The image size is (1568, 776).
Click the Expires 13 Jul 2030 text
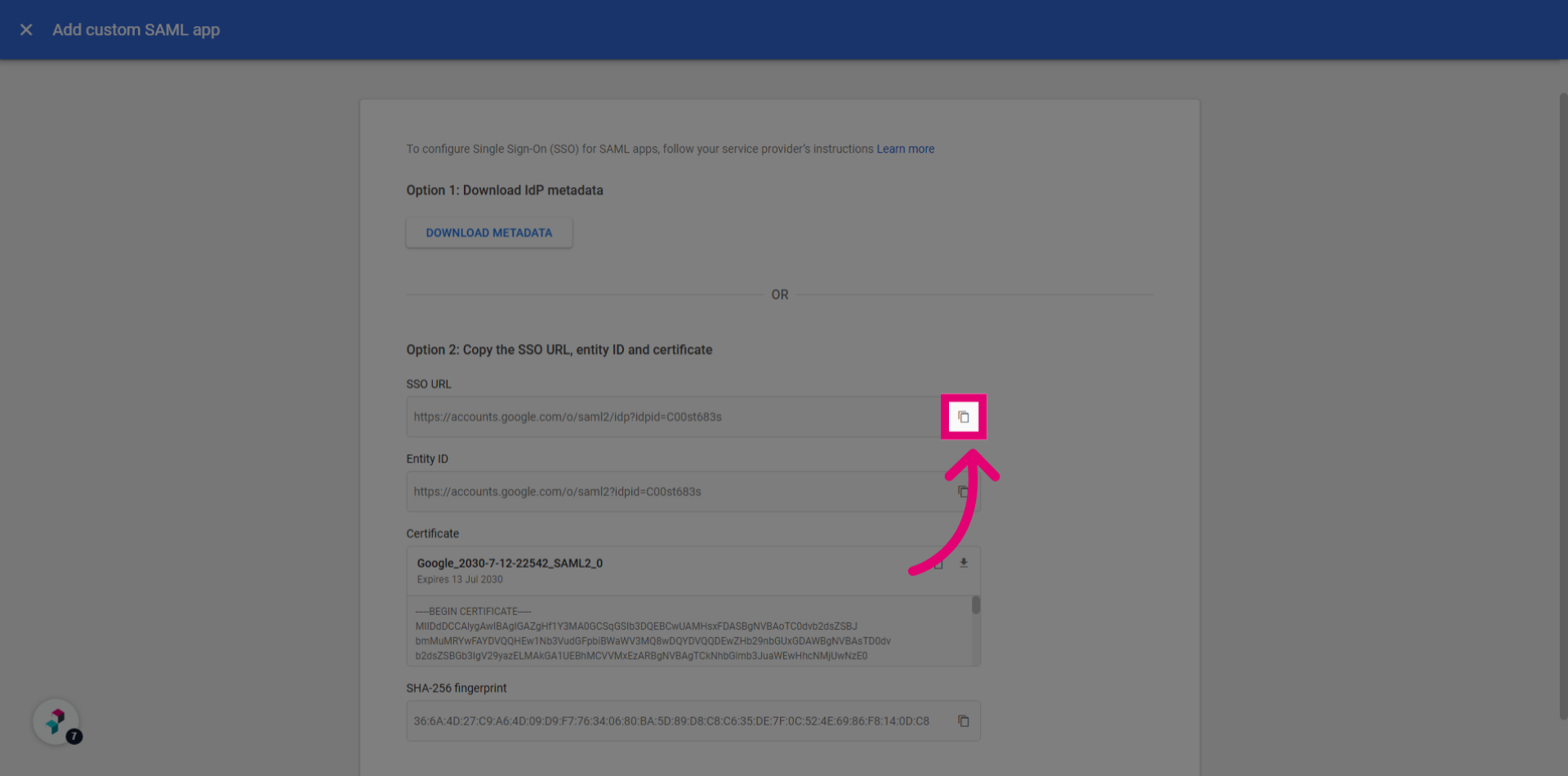pyautogui.click(x=460, y=579)
